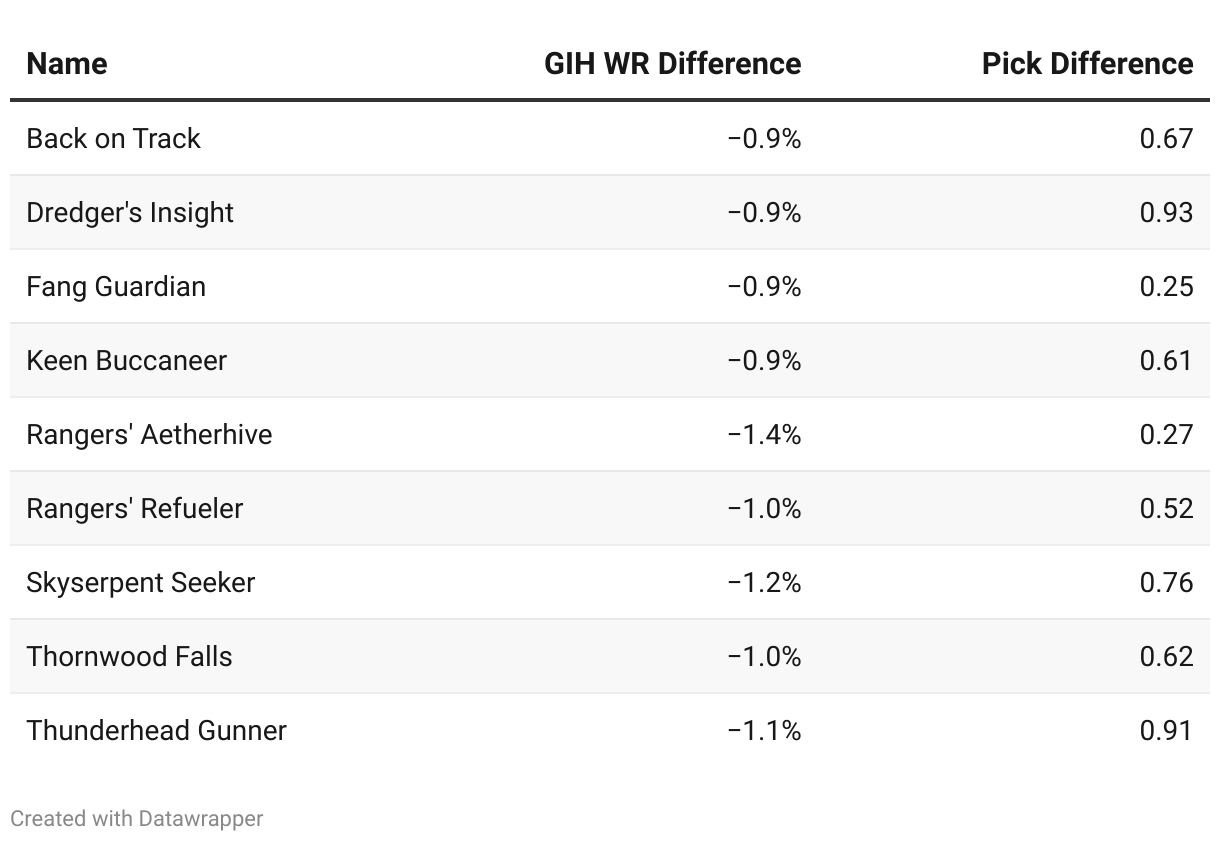
Task: Click the −1.4% value for Rangers' Aetherhive
Action: [x=764, y=434]
